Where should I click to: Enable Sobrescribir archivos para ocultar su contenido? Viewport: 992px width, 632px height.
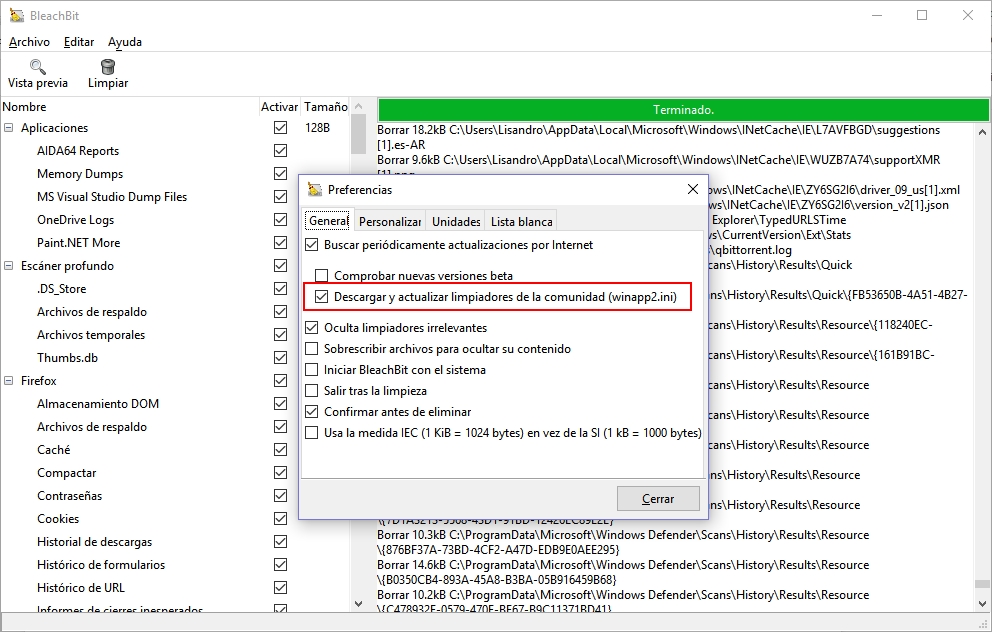click(311, 349)
